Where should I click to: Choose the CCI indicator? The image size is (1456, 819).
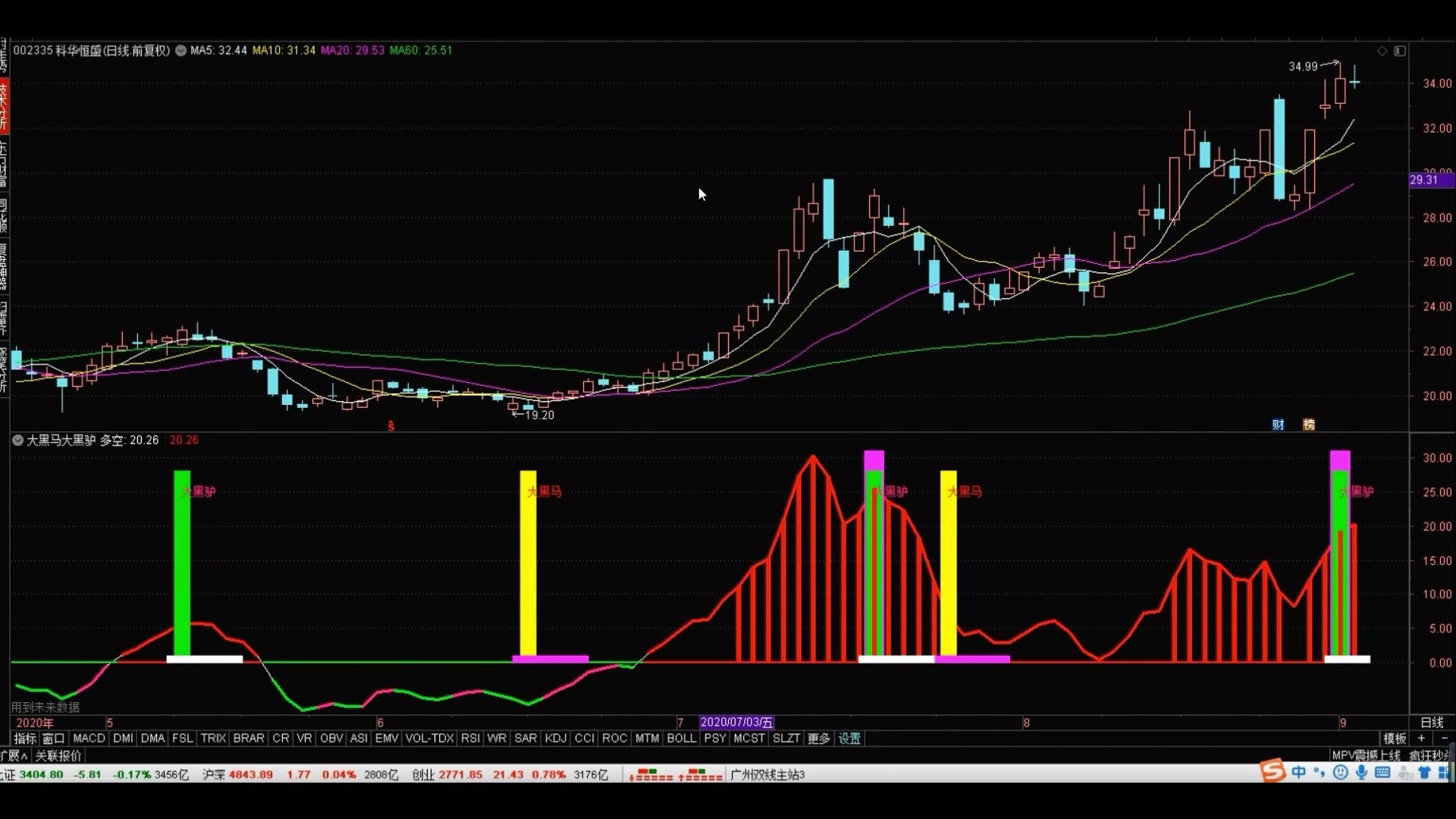(585, 738)
